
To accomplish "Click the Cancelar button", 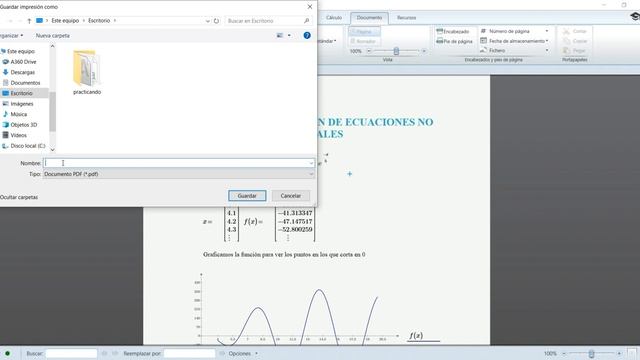I will coord(291,196).
